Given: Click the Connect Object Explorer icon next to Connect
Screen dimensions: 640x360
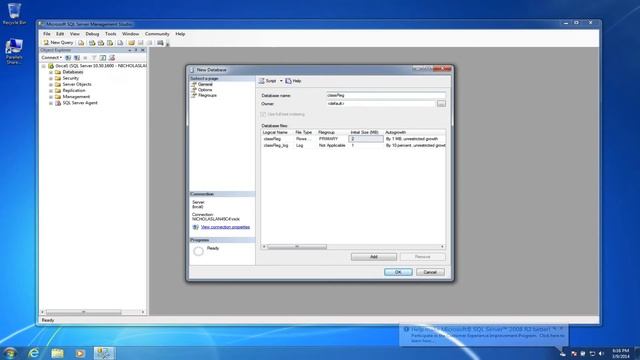Looking at the screenshot, I should [68, 58].
